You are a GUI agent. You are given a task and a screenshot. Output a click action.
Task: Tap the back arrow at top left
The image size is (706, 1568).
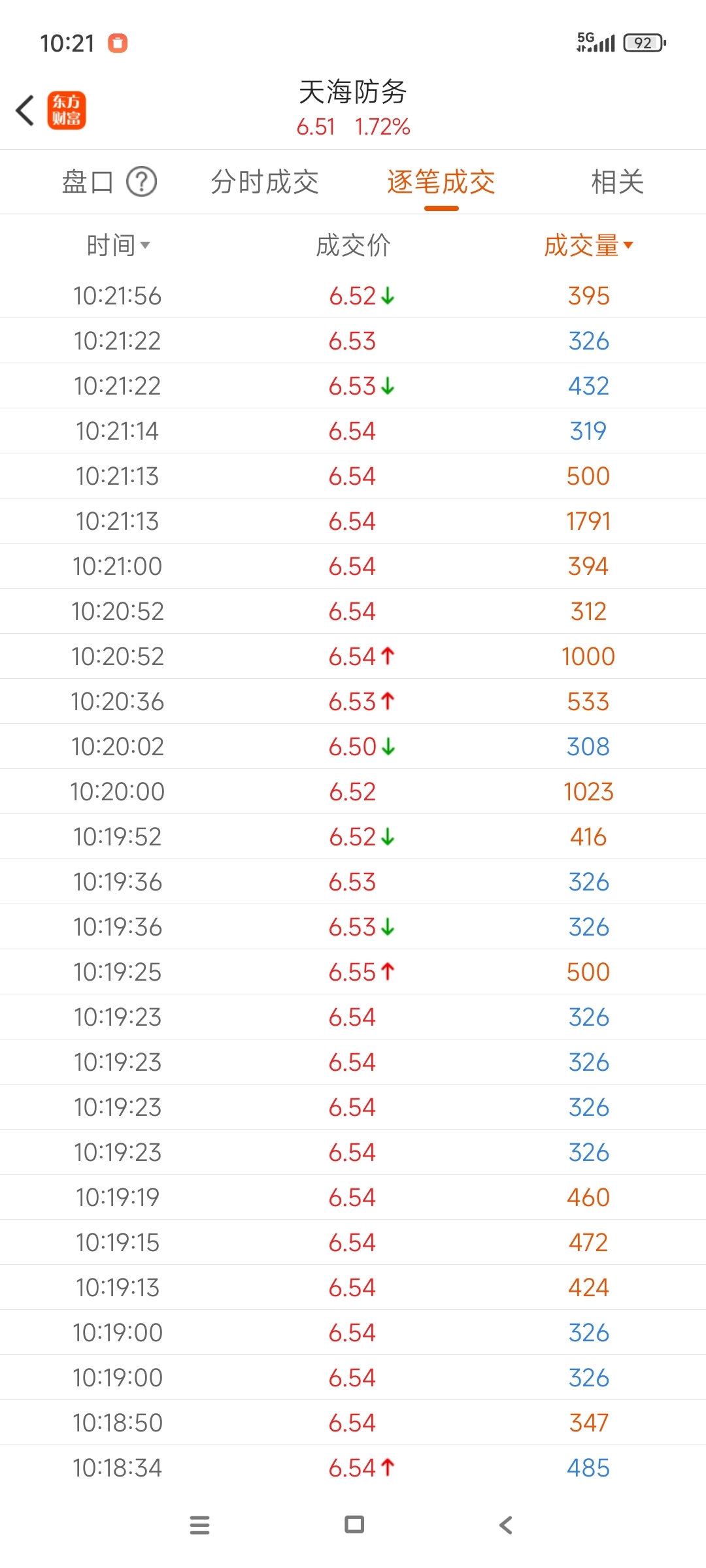pyautogui.click(x=25, y=110)
